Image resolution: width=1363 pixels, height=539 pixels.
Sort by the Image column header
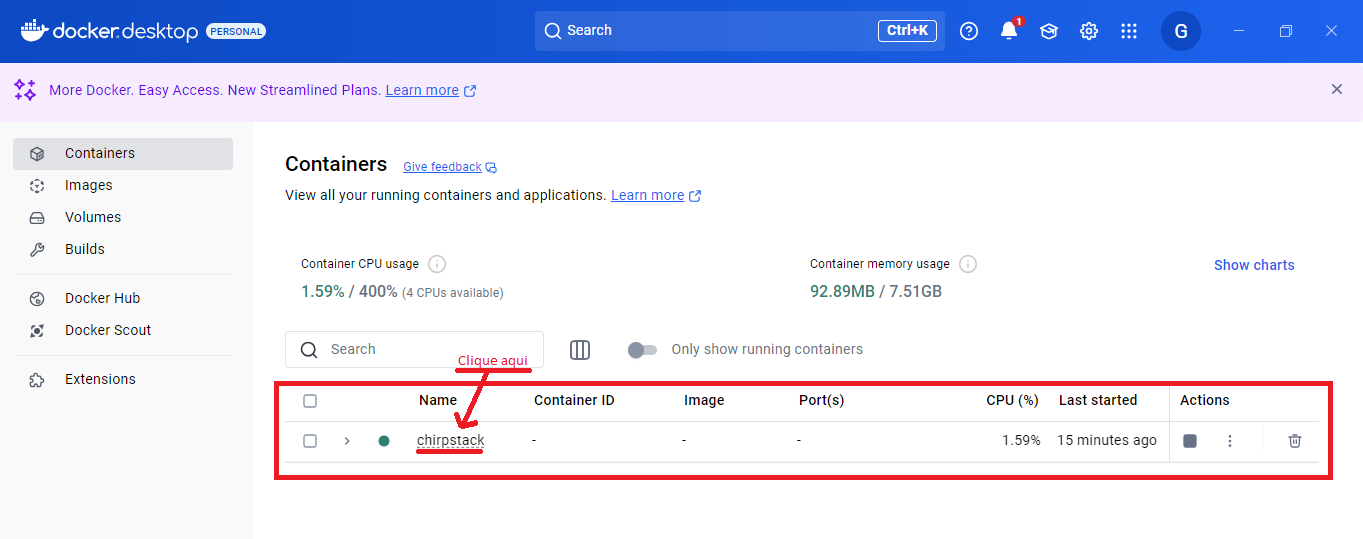pos(704,400)
